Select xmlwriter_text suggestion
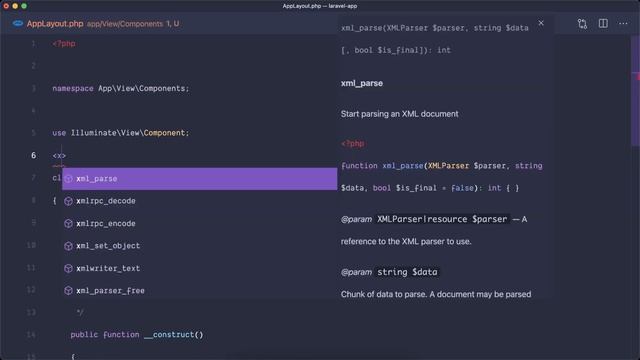This screenshot has width=640, height=360. click(200, 268)
